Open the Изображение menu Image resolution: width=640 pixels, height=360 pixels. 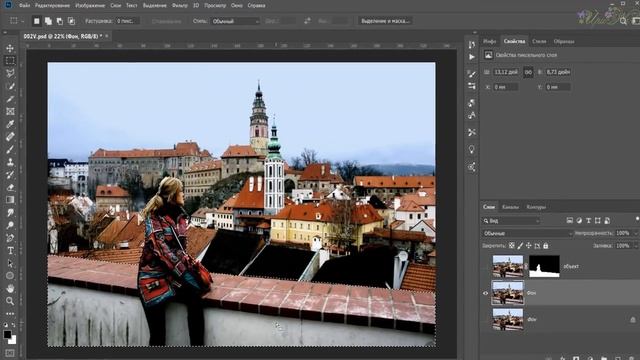90,6
